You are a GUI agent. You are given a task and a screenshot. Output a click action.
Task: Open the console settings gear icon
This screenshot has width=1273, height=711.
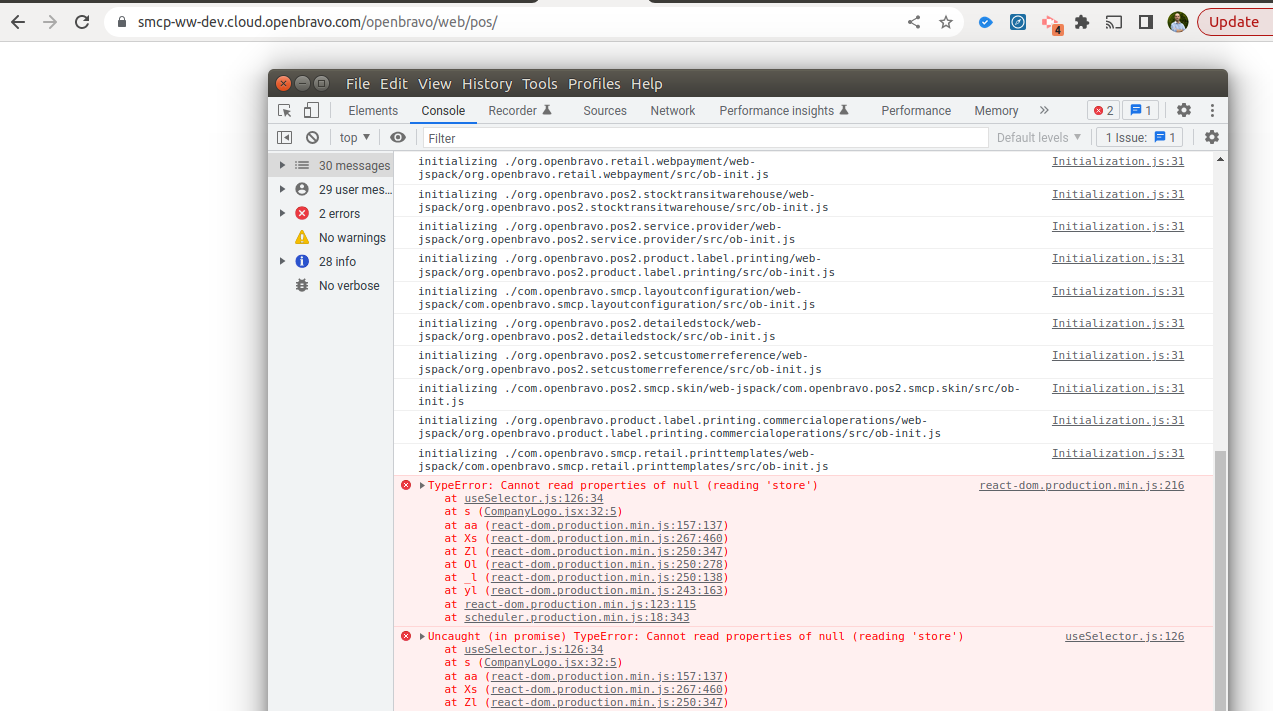[1211, 138]
